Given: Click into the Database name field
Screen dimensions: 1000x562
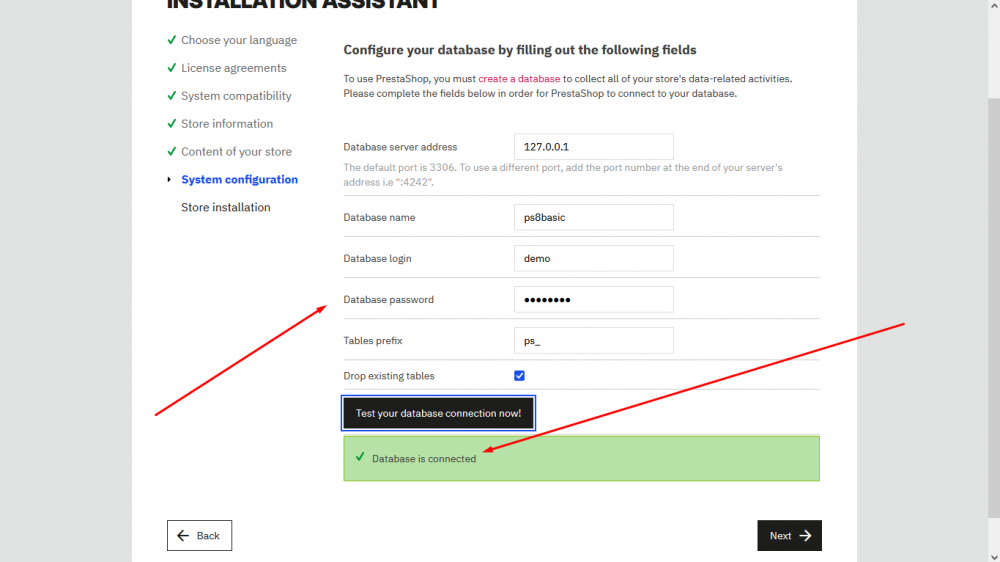Looking at the screenshot, I should coord(593,217).
